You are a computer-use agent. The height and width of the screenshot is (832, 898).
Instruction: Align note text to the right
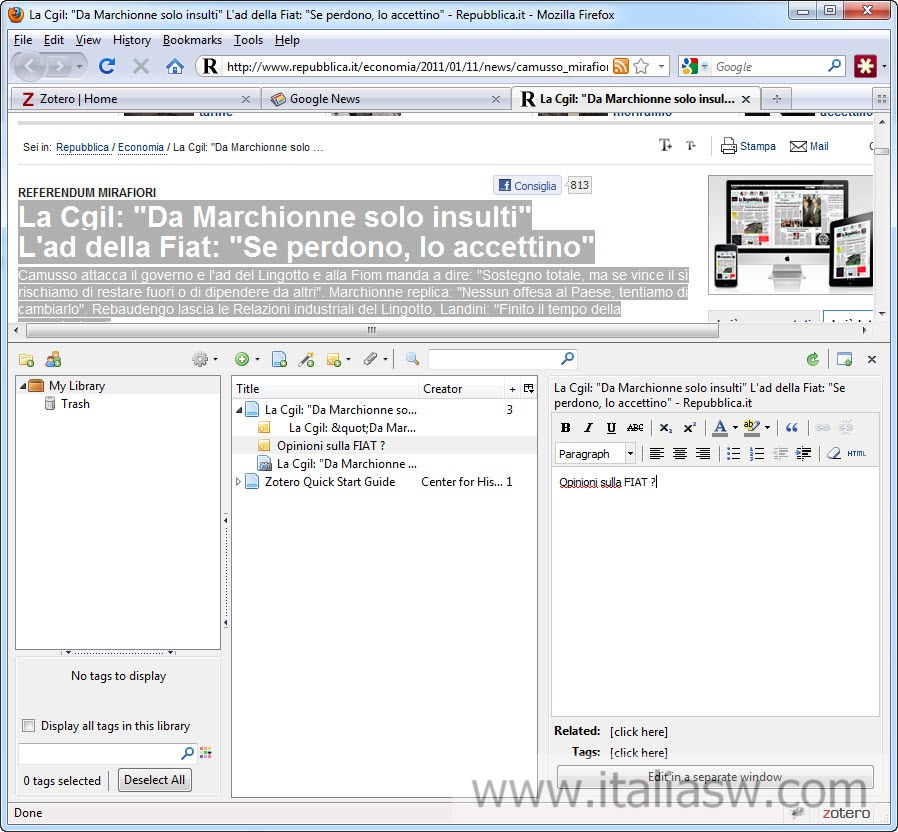pyautogui.click(x=703, y=454)
